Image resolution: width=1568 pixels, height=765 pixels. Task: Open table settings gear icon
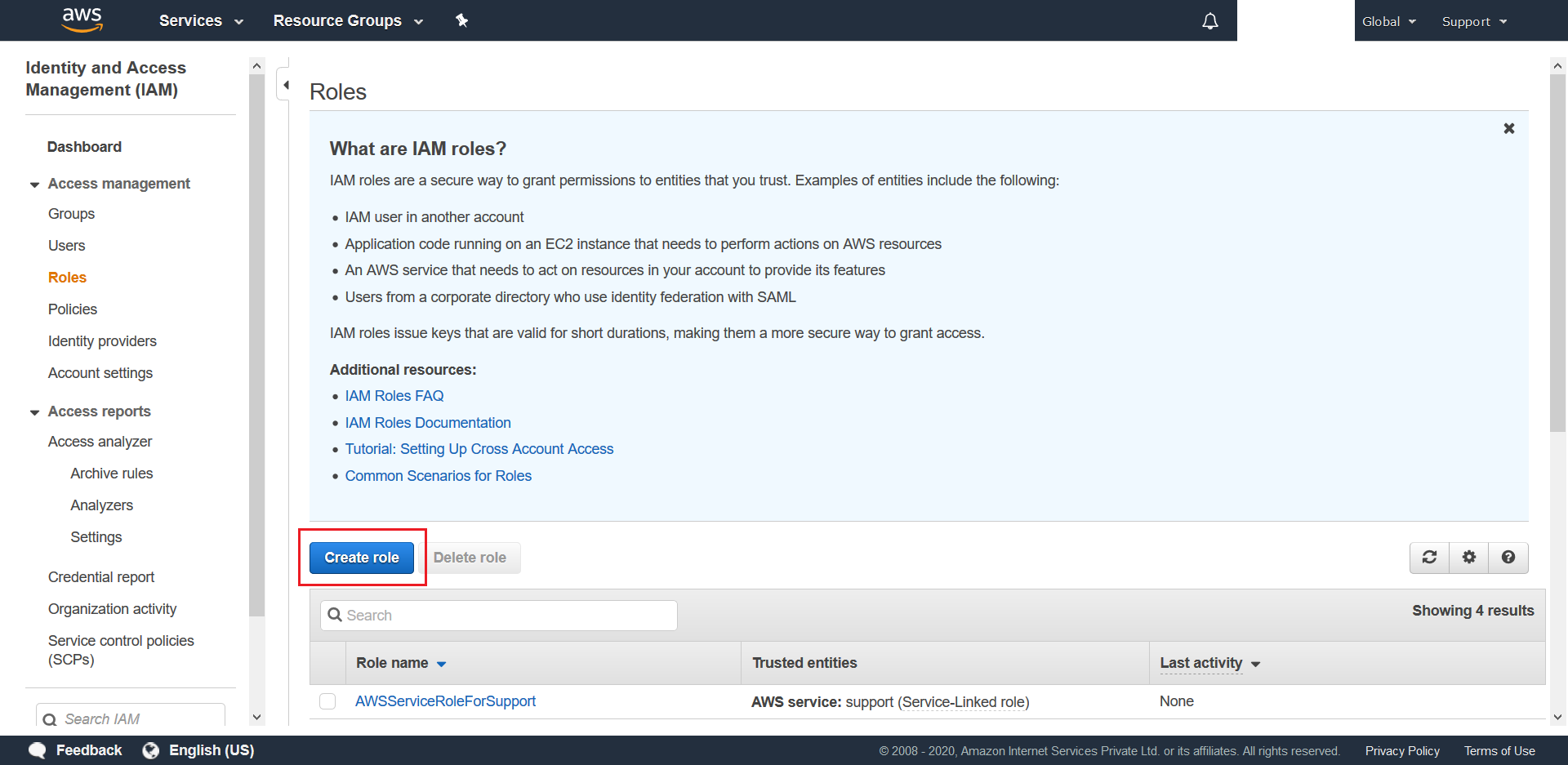coord(1469,557)
